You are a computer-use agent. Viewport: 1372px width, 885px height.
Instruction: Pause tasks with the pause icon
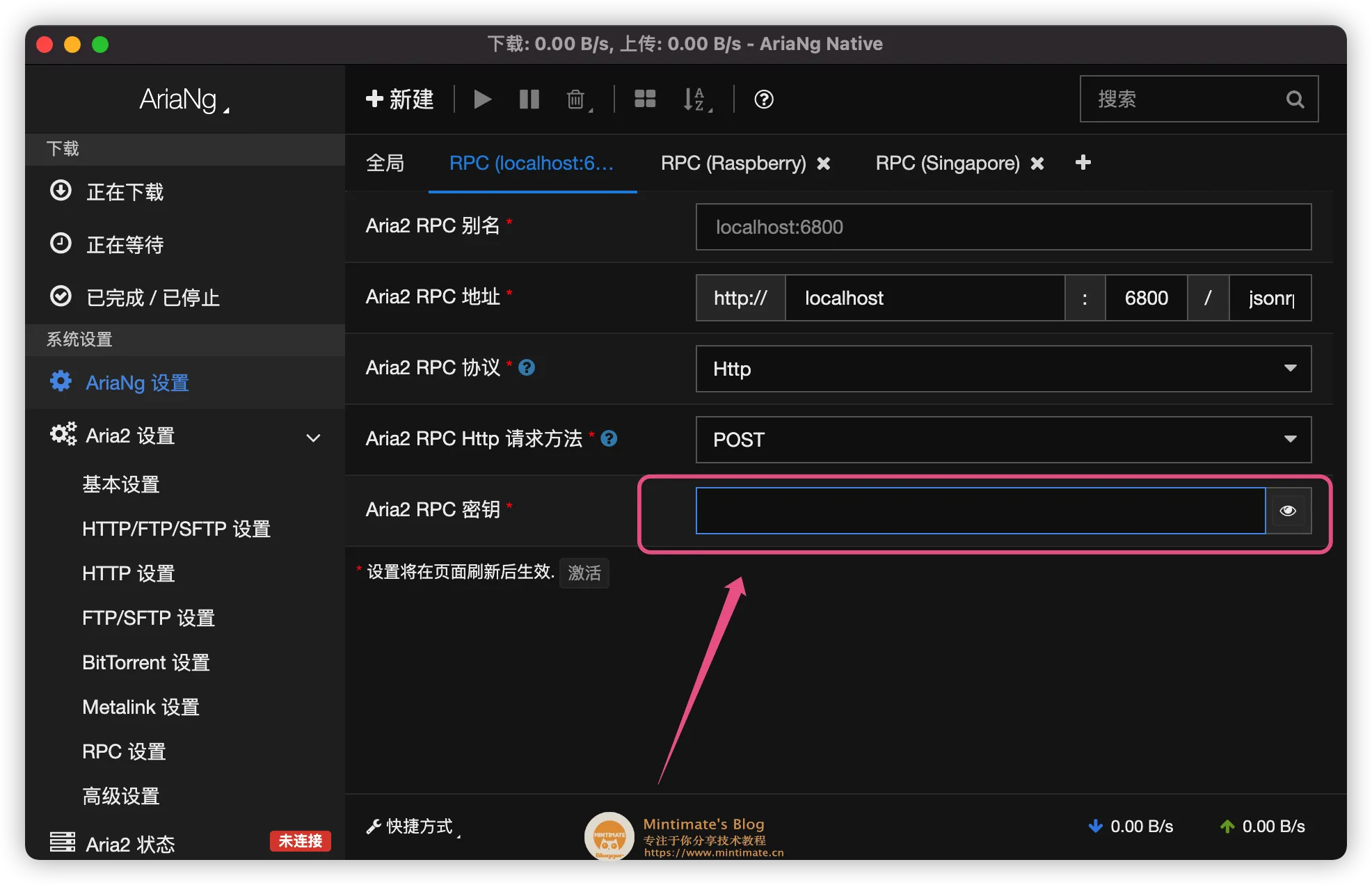coord(529,99)
